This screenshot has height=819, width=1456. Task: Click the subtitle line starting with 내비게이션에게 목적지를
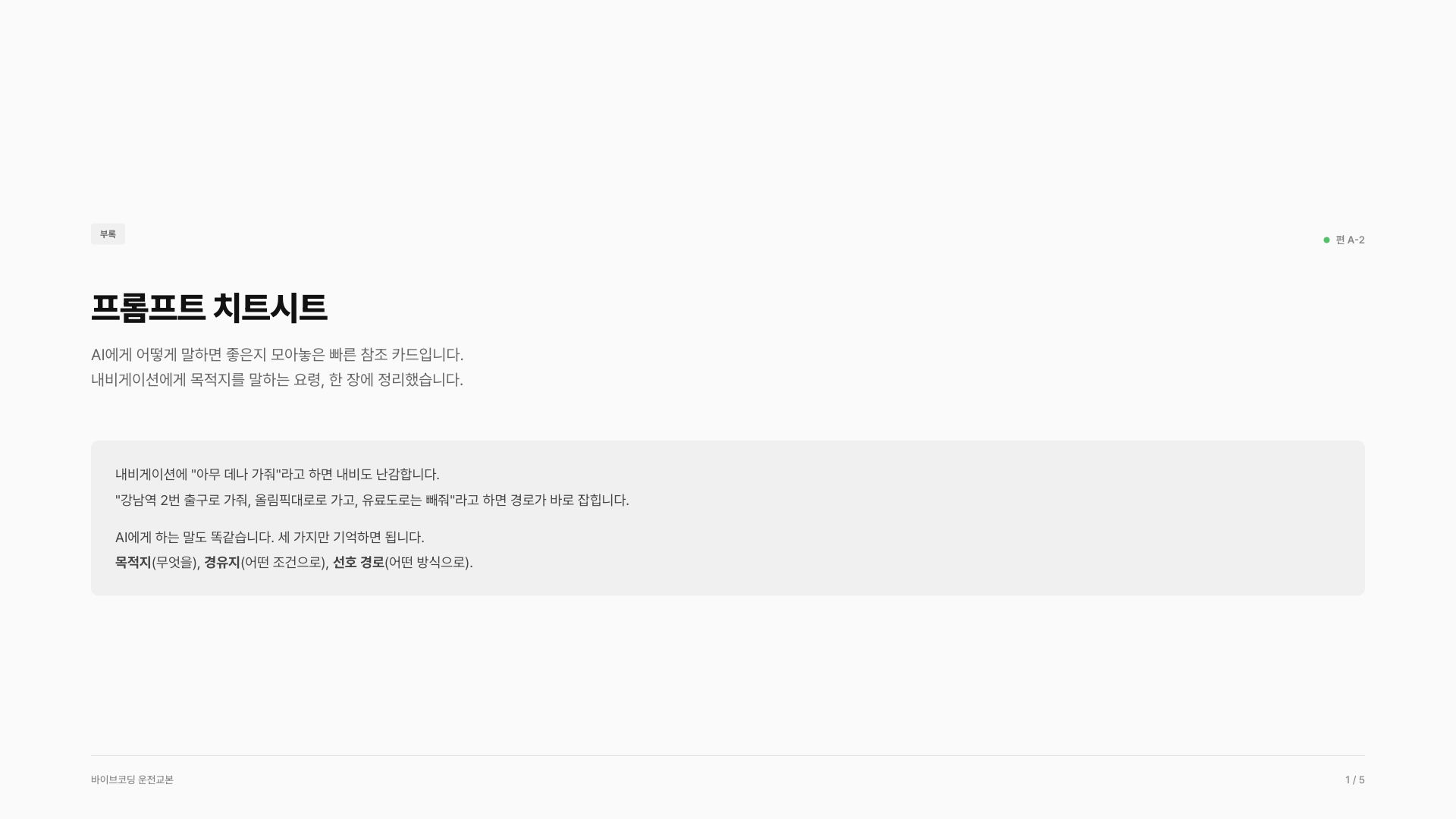point(277,380)
